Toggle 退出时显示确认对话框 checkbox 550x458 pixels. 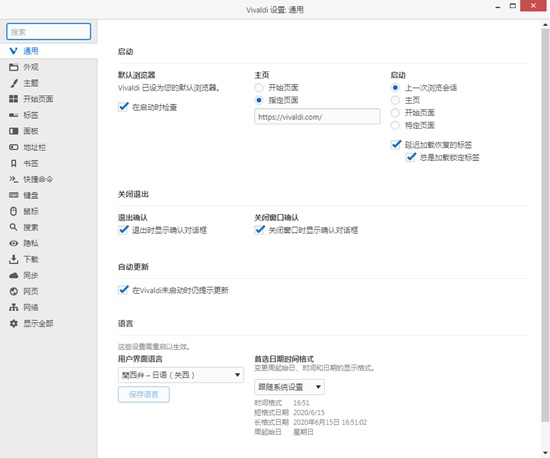pyautogui.click(x=123, y=230)
